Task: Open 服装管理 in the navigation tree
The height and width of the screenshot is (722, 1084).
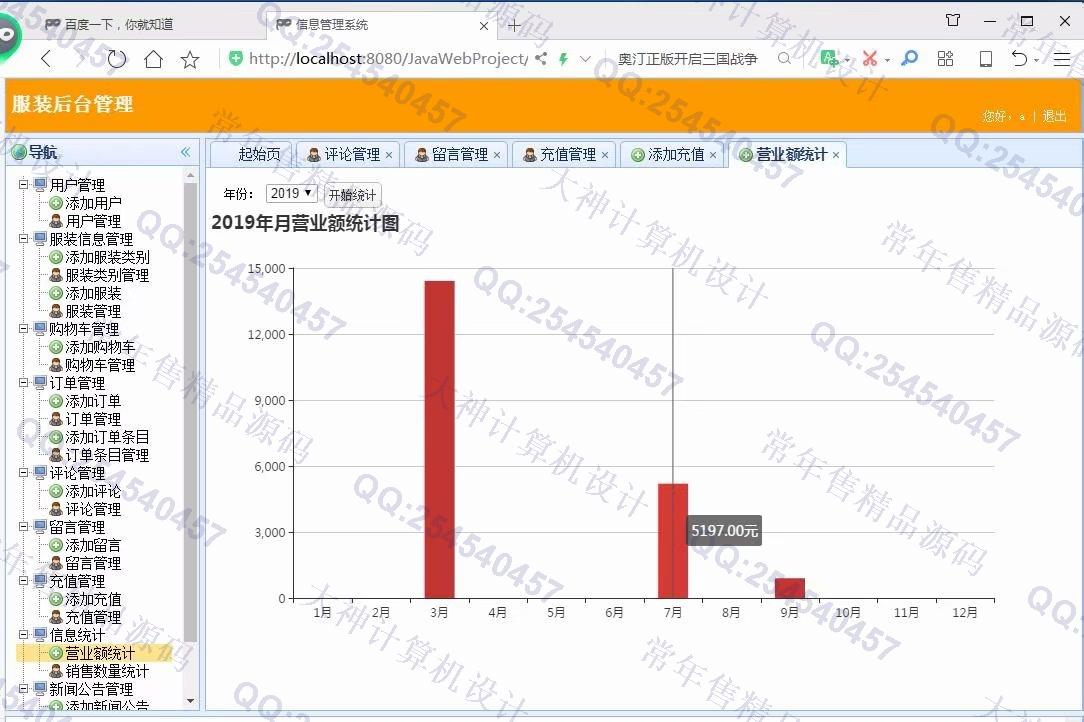Action: click(x=93, y=311)
